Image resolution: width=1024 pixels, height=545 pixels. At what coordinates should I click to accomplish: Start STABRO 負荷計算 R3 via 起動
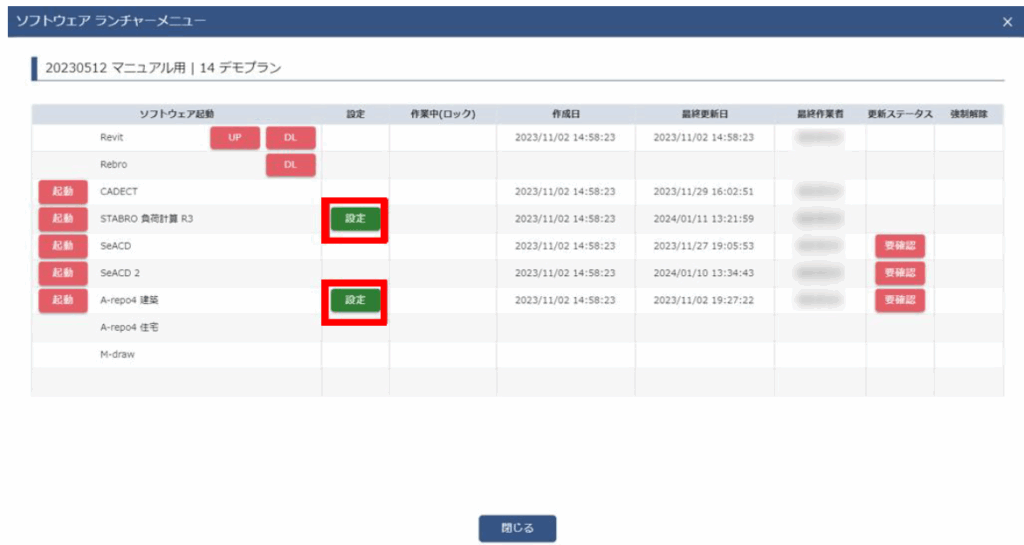[x=62, y=219]
